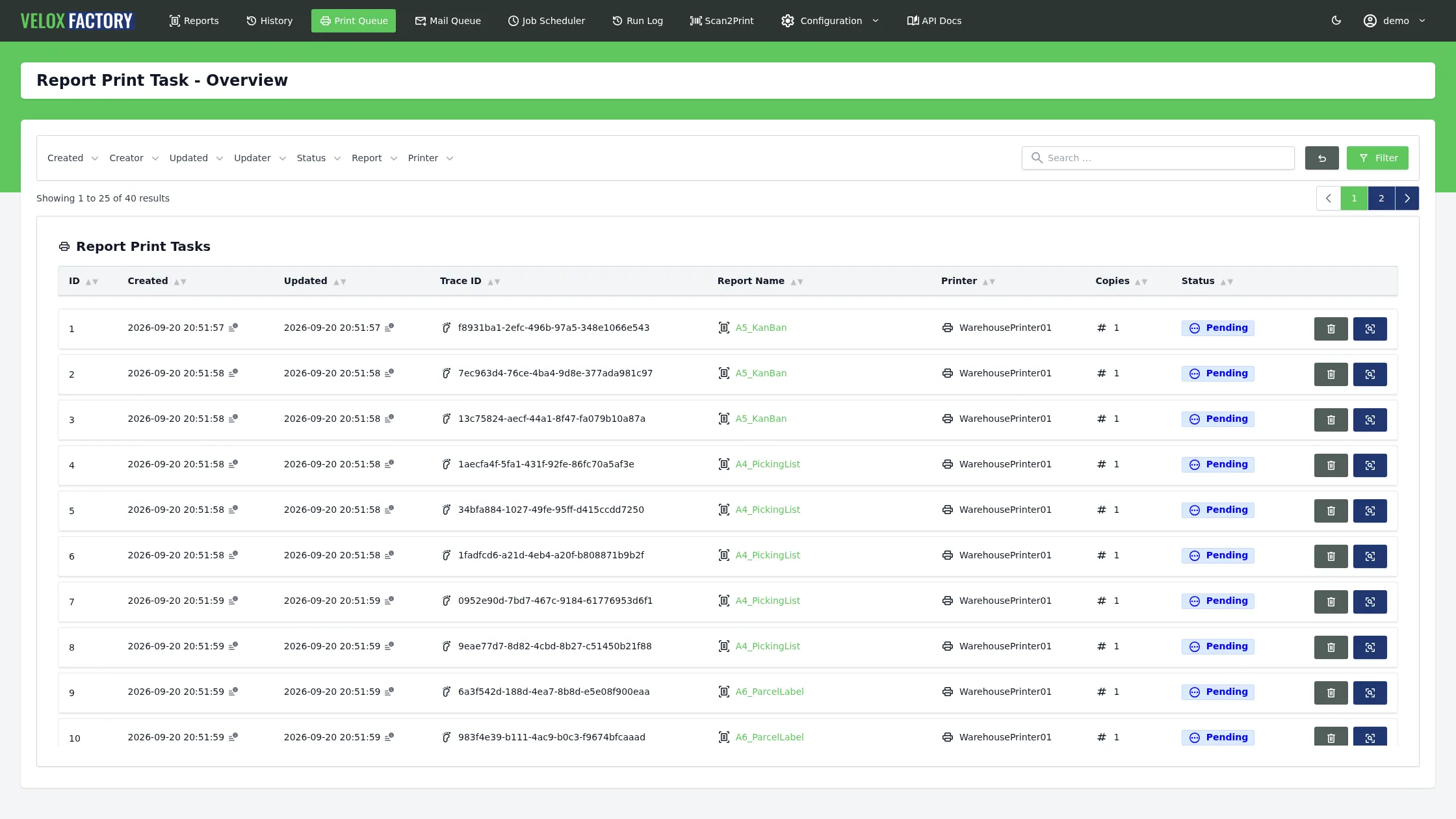Screen dimensions: 1456x819
Task: Open Job Scheduler
Action: 546,21
